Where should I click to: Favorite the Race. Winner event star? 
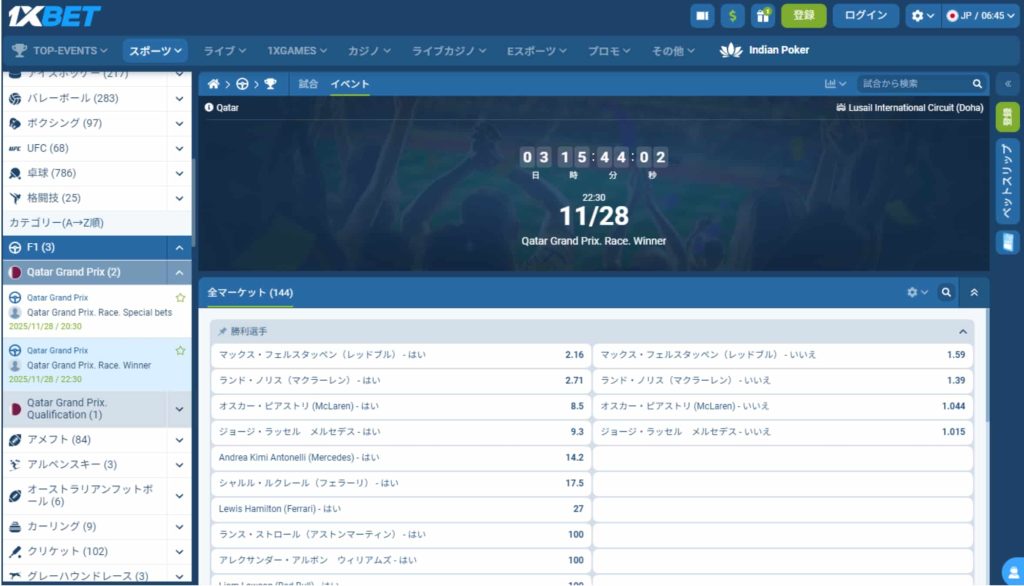pyautogui.click(x=180, y=351)
